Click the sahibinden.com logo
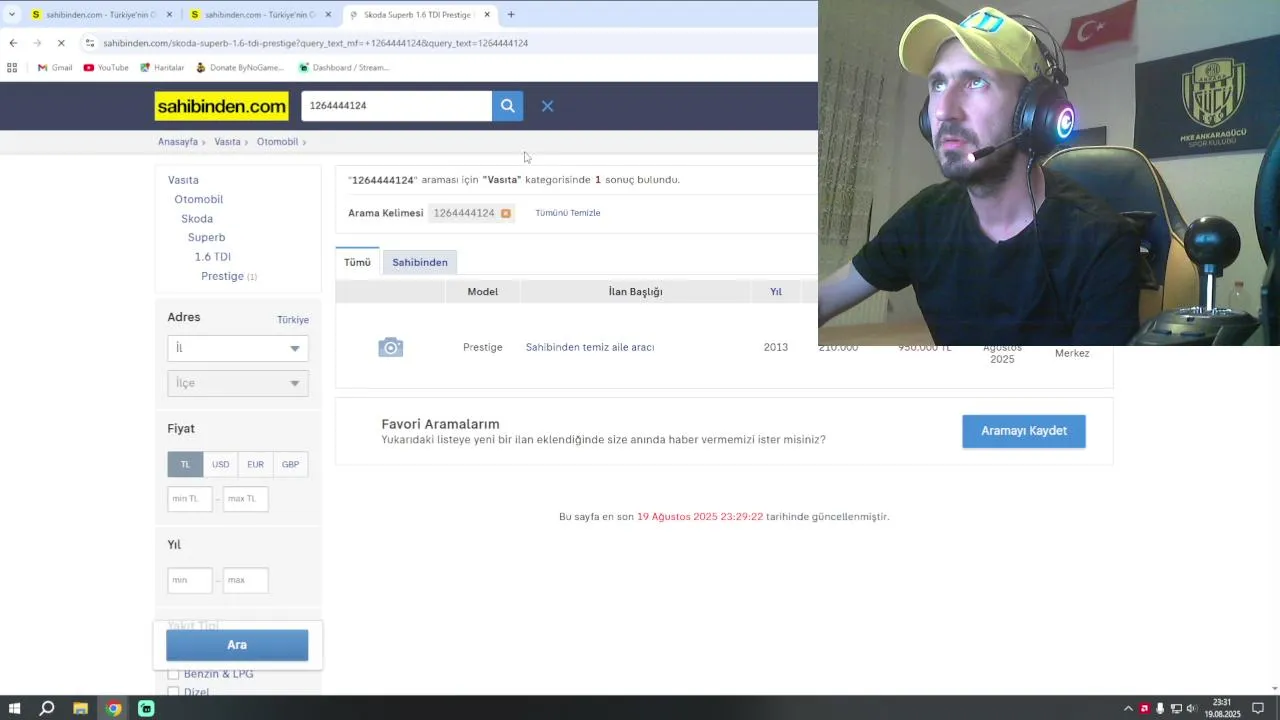 [222, 106]
